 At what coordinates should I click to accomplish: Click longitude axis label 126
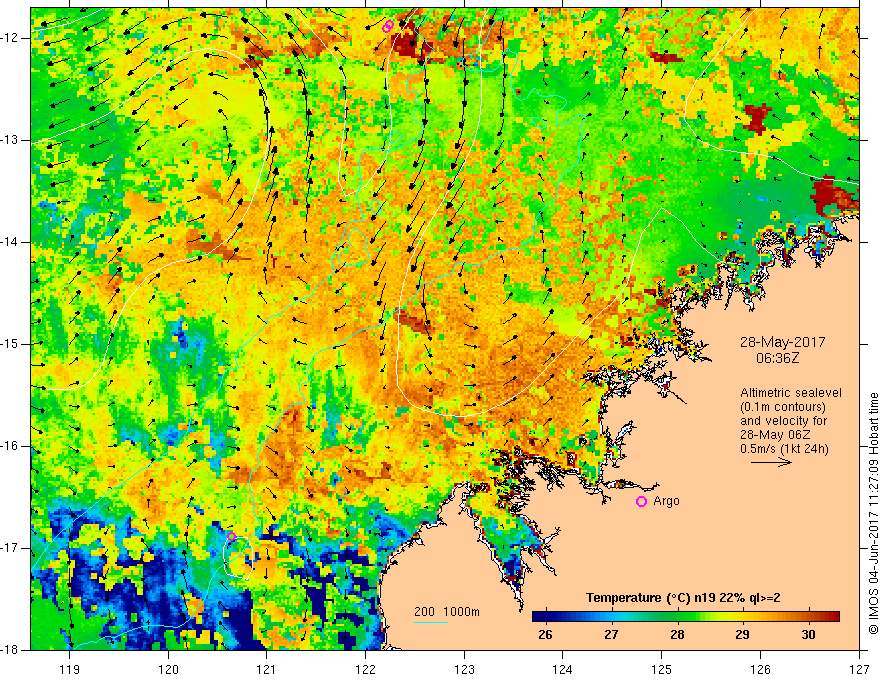click(x=760, y=669)
